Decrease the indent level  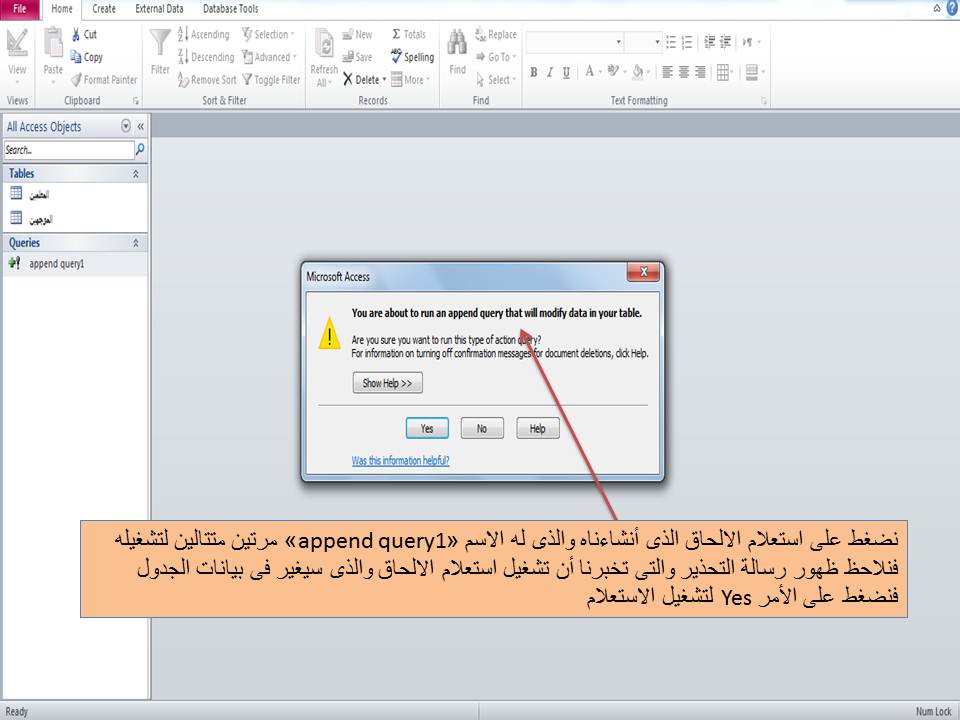pyautogui.click(x=710, y=42)
